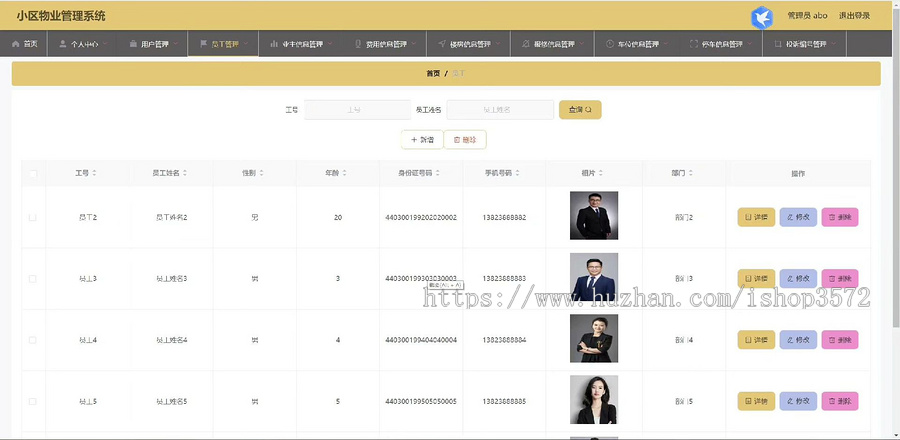Expand the 业主信息管理 dropdown arrow
Viewport: 900px width, 440px height.
point(329,44)
